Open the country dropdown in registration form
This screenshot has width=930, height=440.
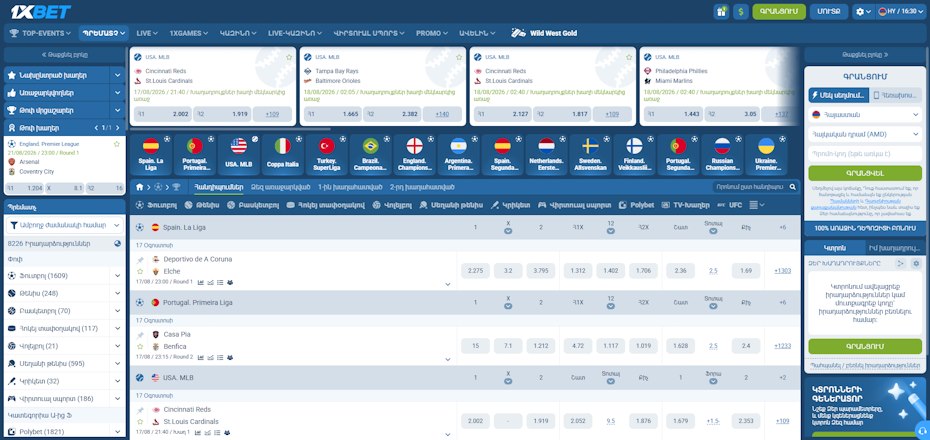[865, 114]
